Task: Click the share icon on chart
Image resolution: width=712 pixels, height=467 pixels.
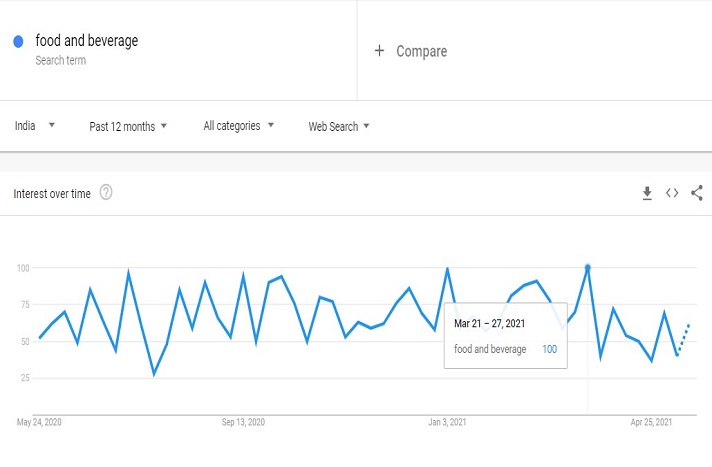Action: point(697,193)
